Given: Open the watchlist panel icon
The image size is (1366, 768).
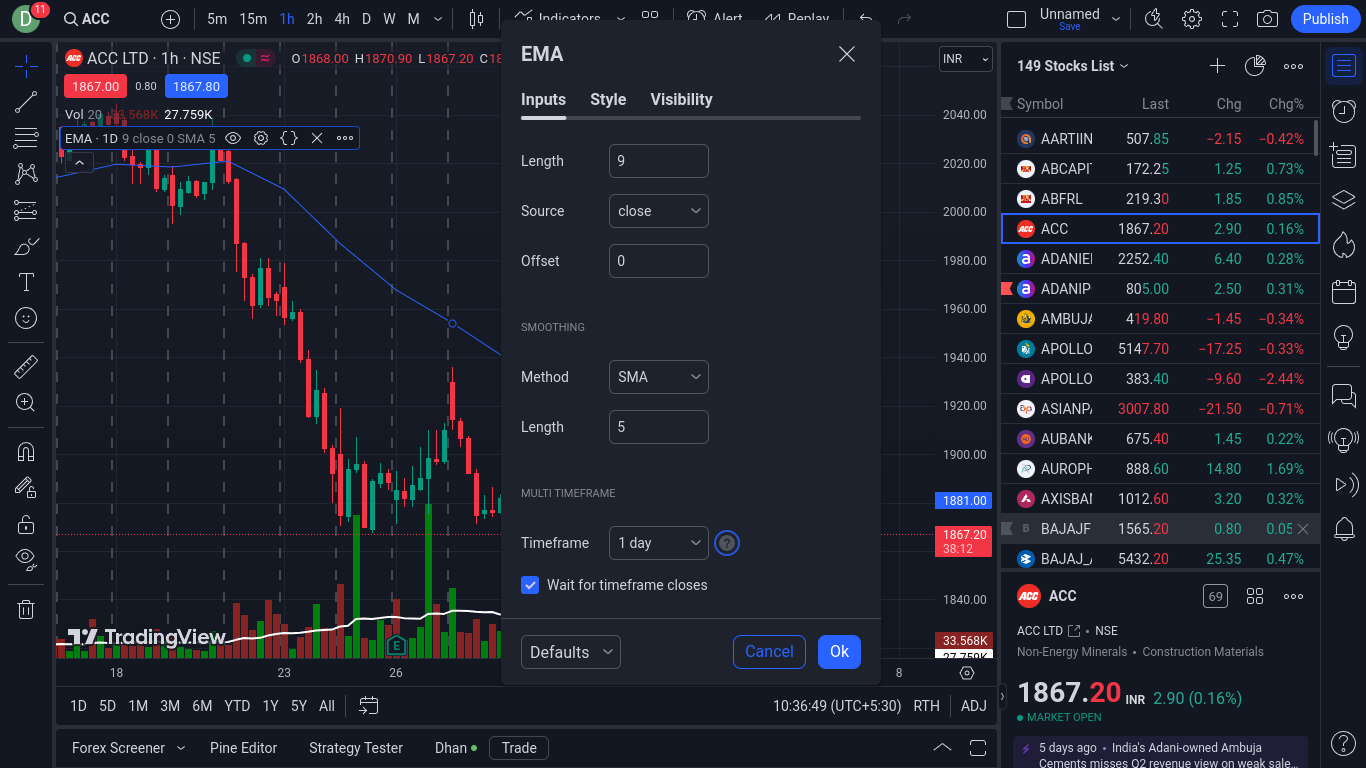Looking at the screenshot, I should (1343, 67).
